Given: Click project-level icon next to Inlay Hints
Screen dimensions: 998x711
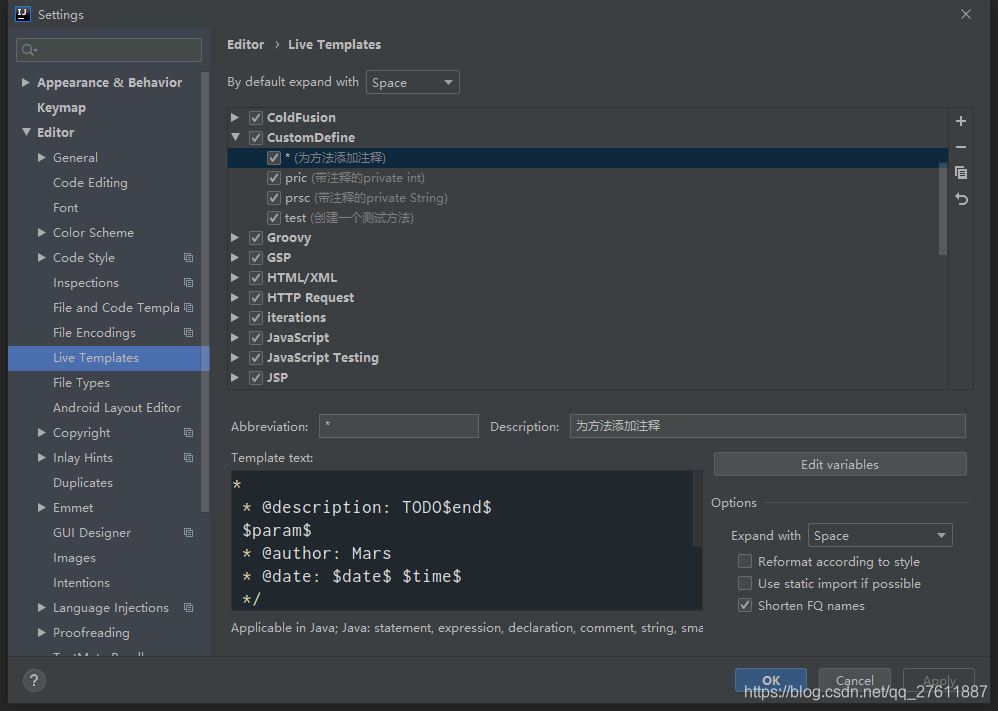Looking at the screenshot, I should (188, 458).
